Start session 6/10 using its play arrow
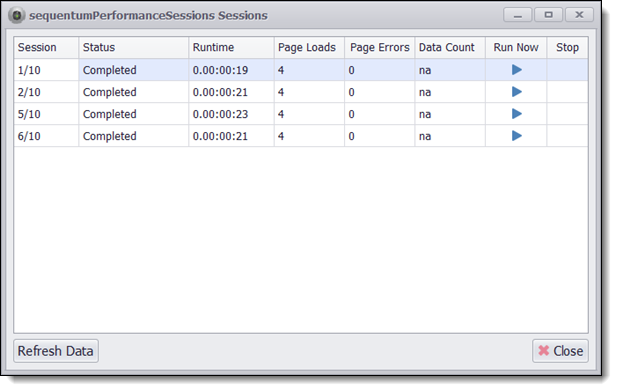617x391 pixels. coord(516,136)
